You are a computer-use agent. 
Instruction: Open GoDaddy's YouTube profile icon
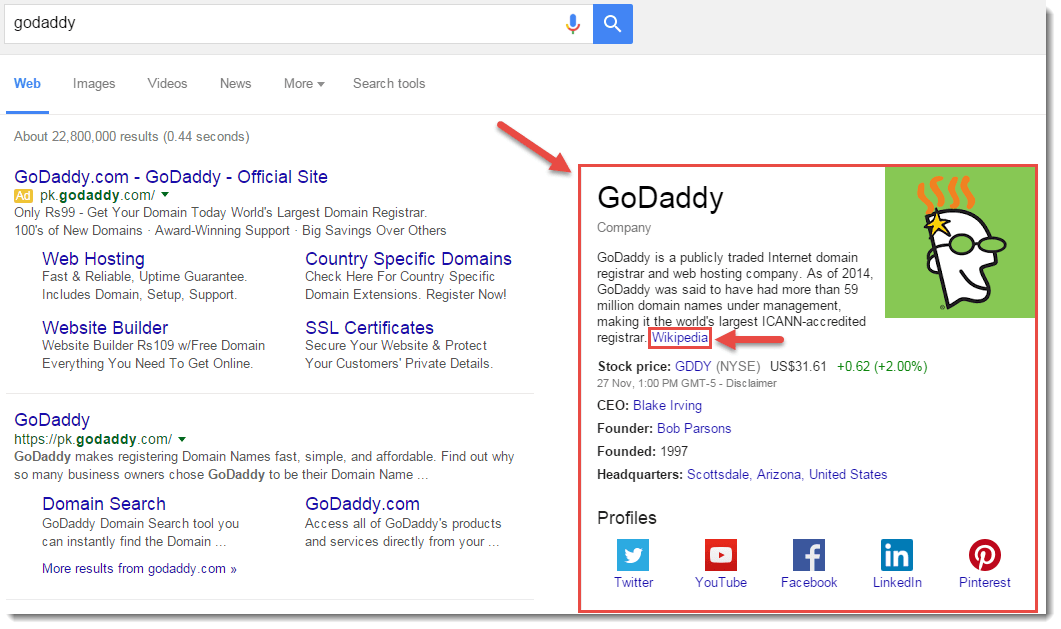click(721, 555)
